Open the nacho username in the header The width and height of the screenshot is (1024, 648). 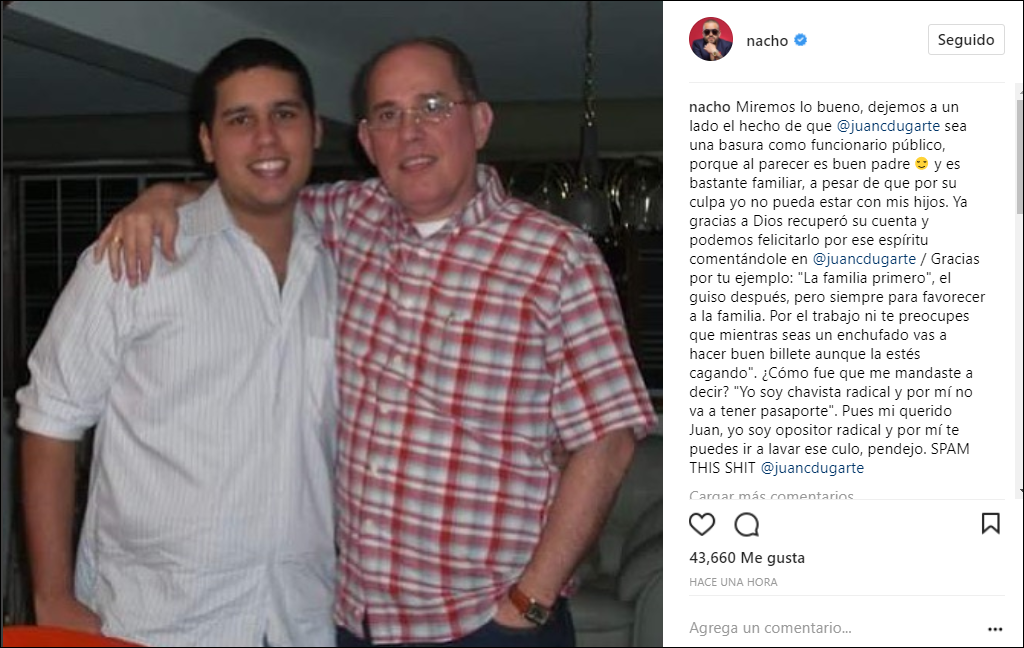pos(767,40)
